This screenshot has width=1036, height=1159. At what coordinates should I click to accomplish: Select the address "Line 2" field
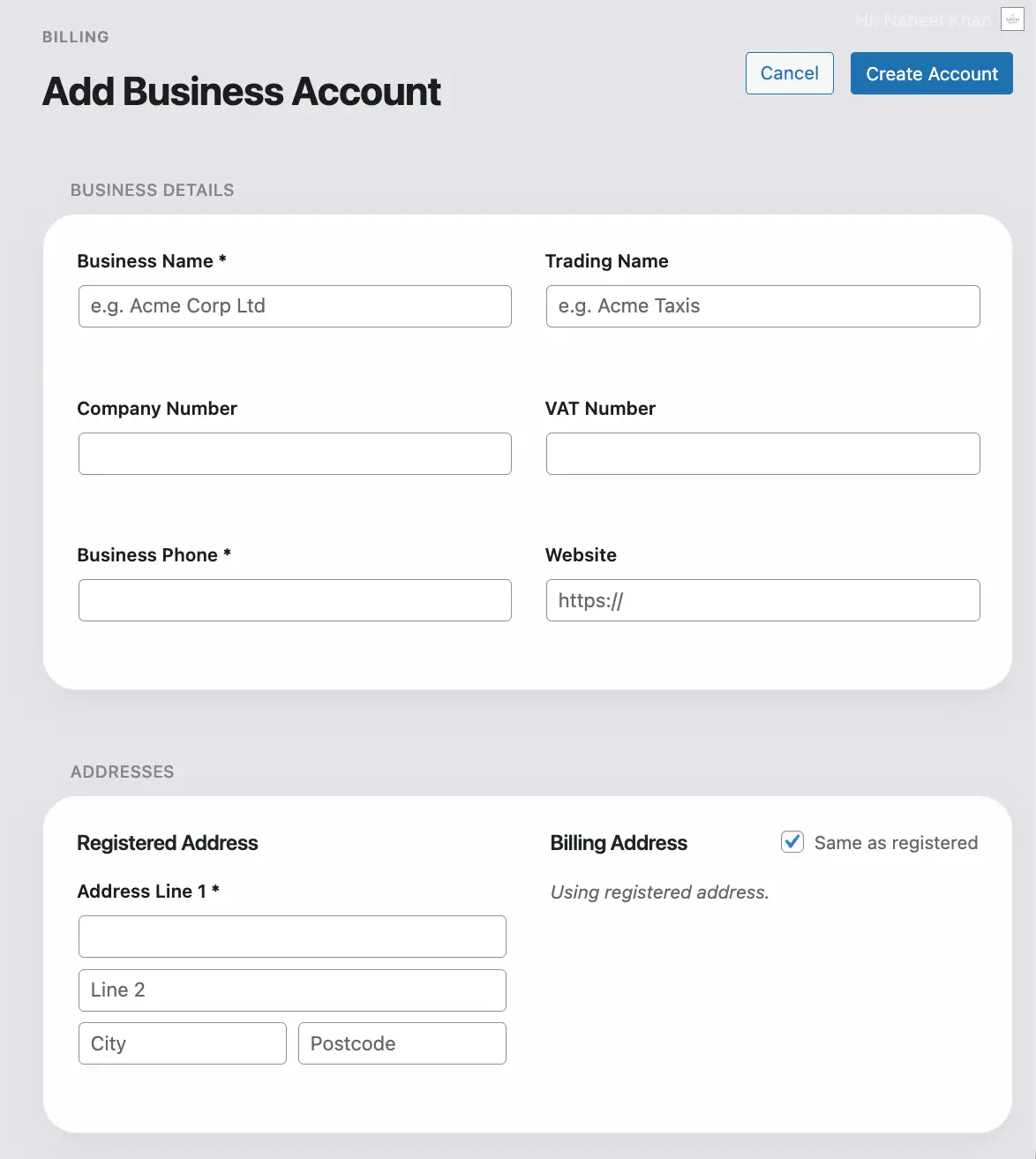coord(292,990)
